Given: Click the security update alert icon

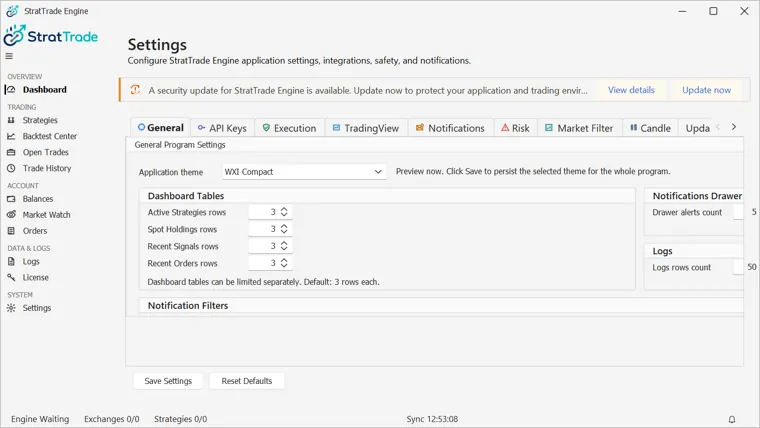Looking at the screenshot, I should pos(135,90).
